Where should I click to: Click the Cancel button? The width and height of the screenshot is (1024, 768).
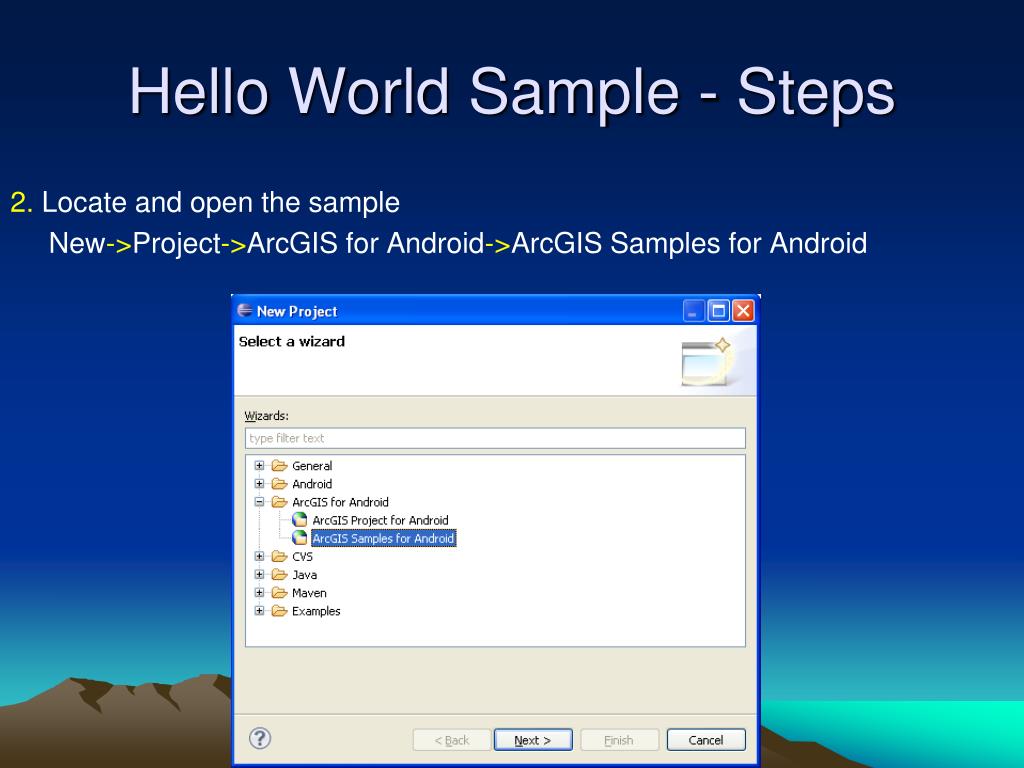coord(706,740)
